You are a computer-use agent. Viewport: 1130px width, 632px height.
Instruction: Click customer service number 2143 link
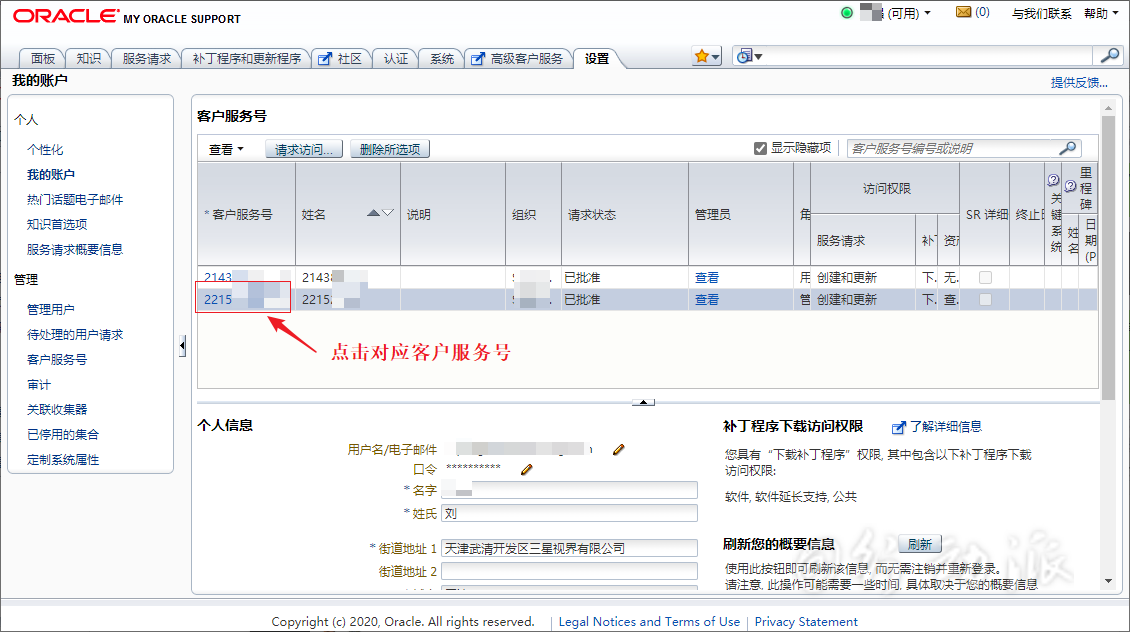(218, 277)
